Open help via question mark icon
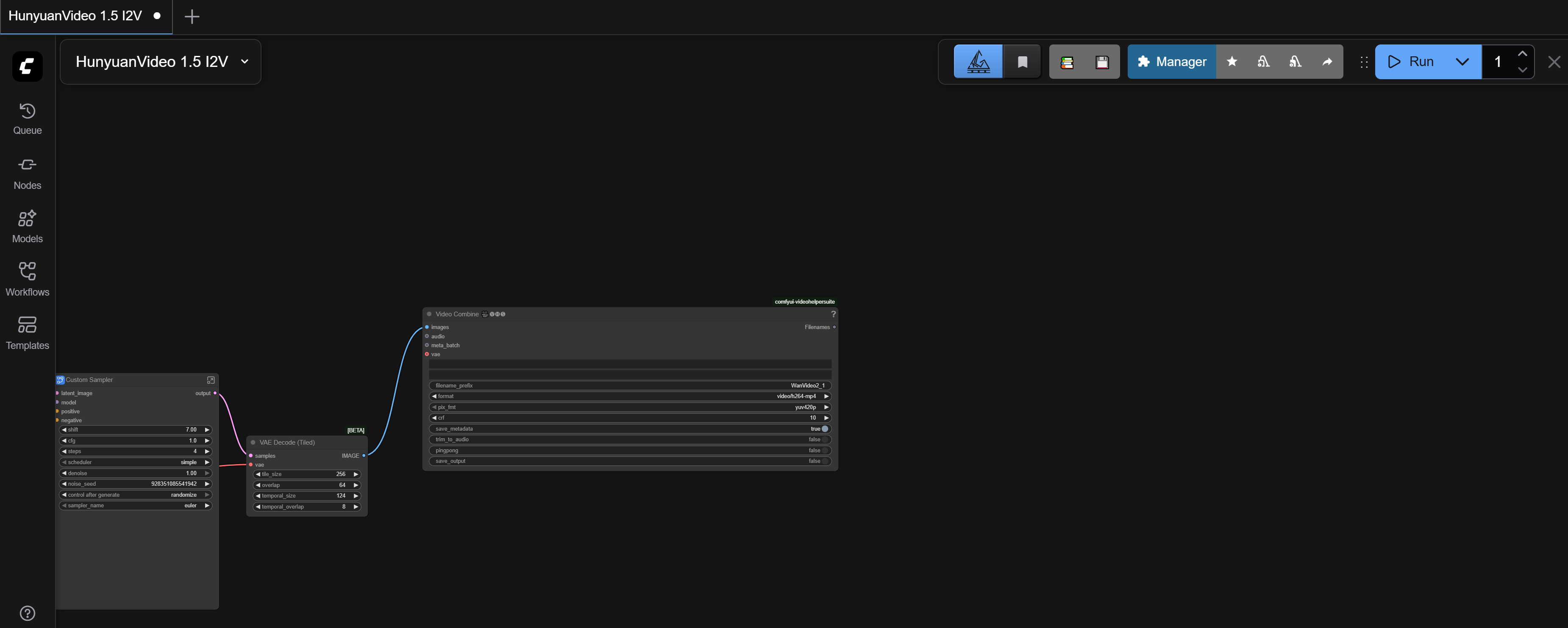Viewport: 1568px width, 628px height. [x=28, y=613]
